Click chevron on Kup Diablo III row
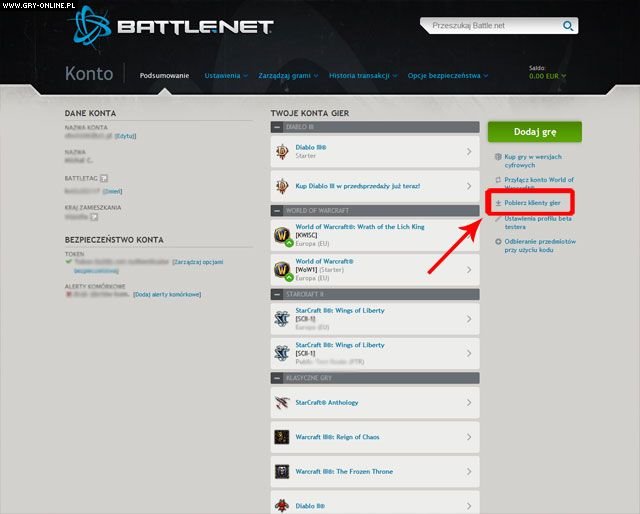The image size is (640, 514). pos(469,186)
